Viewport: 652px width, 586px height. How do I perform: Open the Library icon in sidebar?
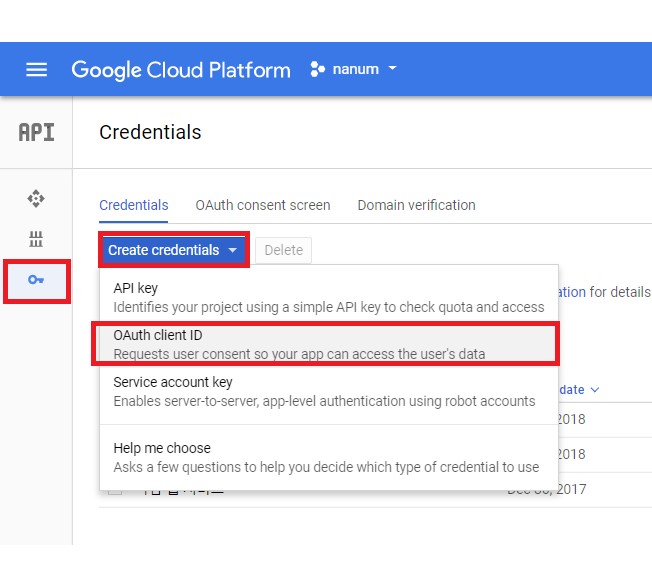[36, 239]
